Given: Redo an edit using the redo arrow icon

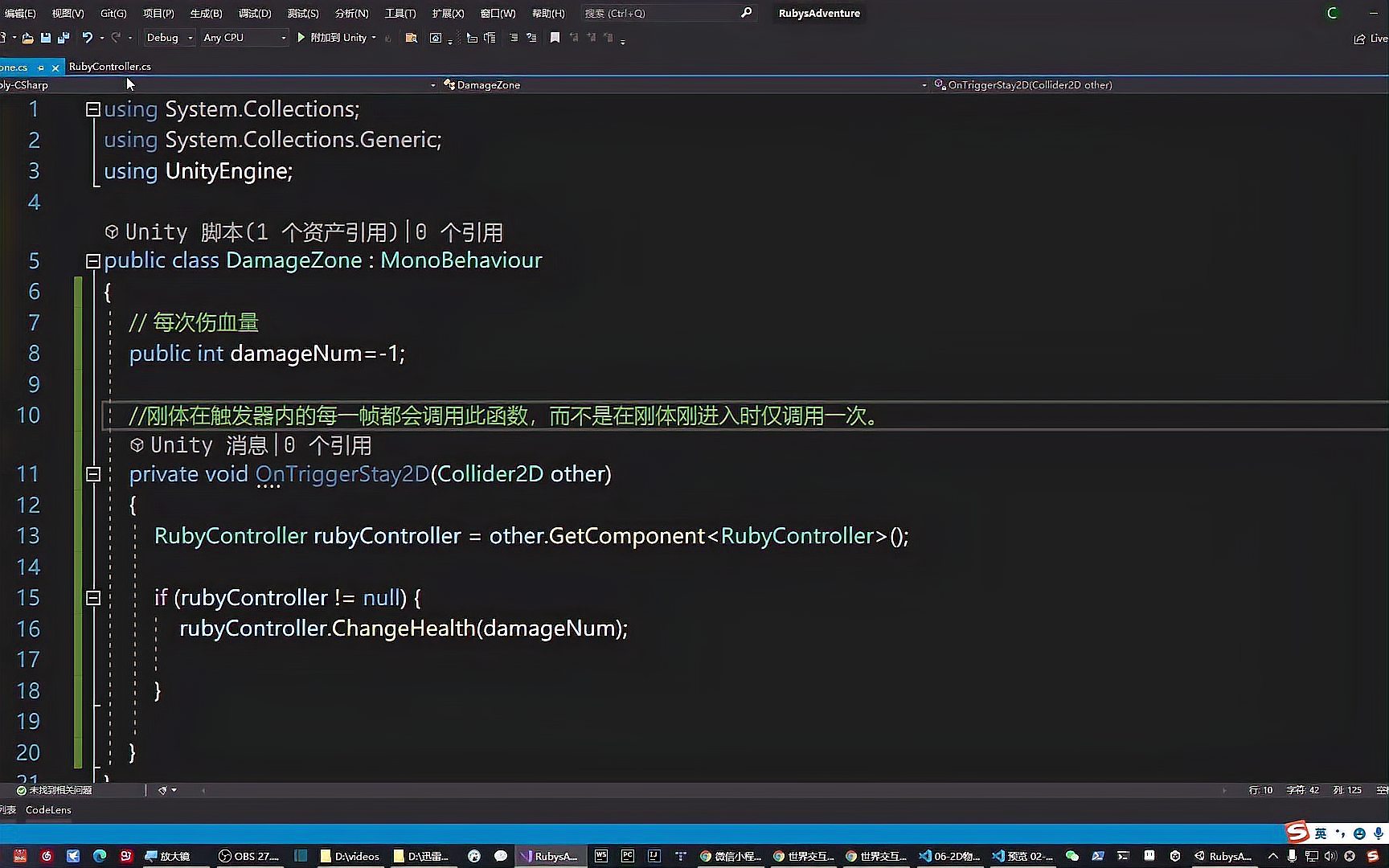Looking at the screenshot, I should 115,38.
